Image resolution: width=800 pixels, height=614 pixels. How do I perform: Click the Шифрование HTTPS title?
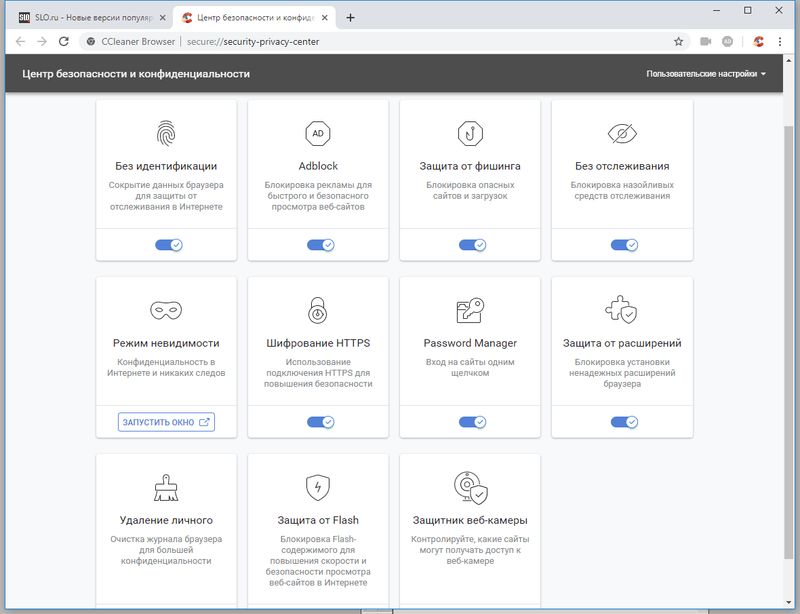(x=318, y=343)
